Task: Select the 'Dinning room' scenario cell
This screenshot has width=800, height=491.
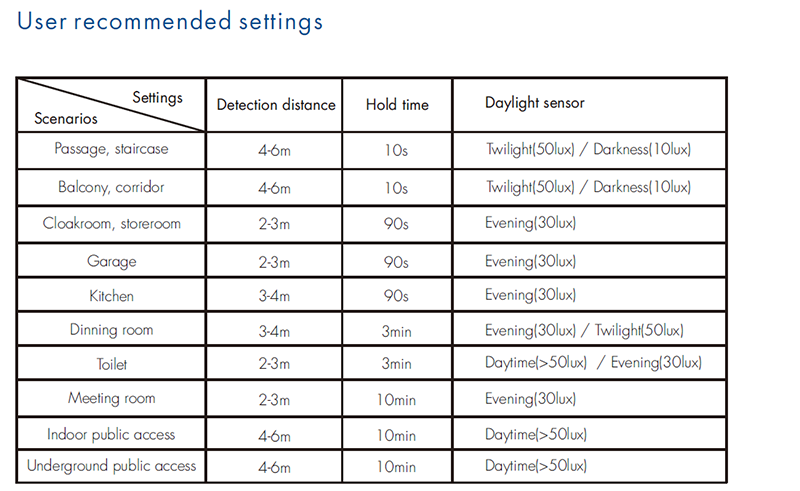Action: tap(111, 330)
